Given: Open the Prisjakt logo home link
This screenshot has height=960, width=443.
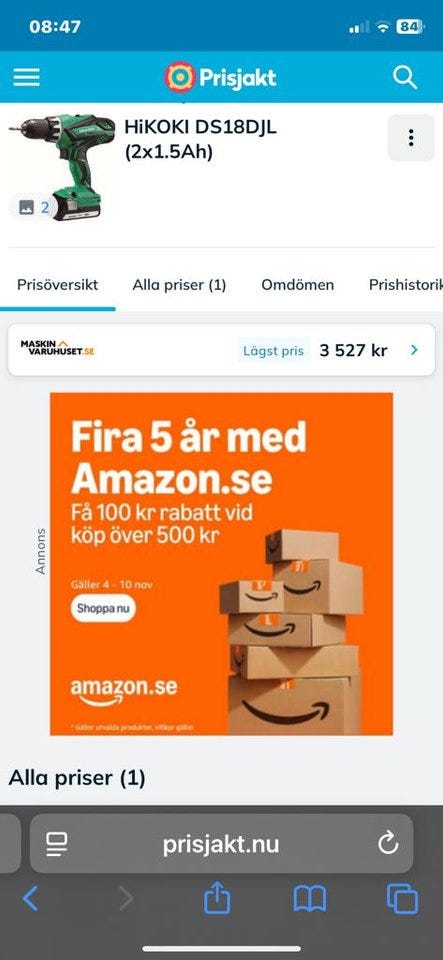Looking at the screenshot, I should 220,77.
